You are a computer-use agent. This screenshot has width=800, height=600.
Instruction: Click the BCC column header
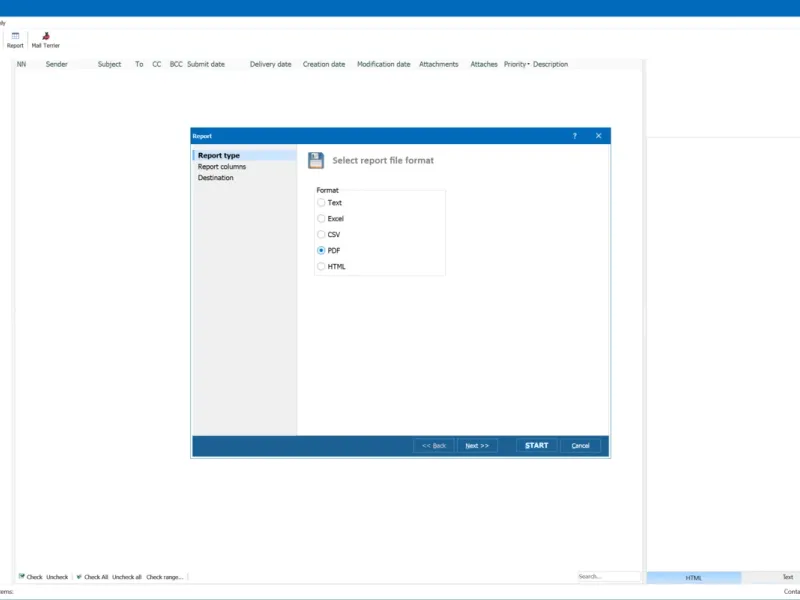[x=176, y=64]
